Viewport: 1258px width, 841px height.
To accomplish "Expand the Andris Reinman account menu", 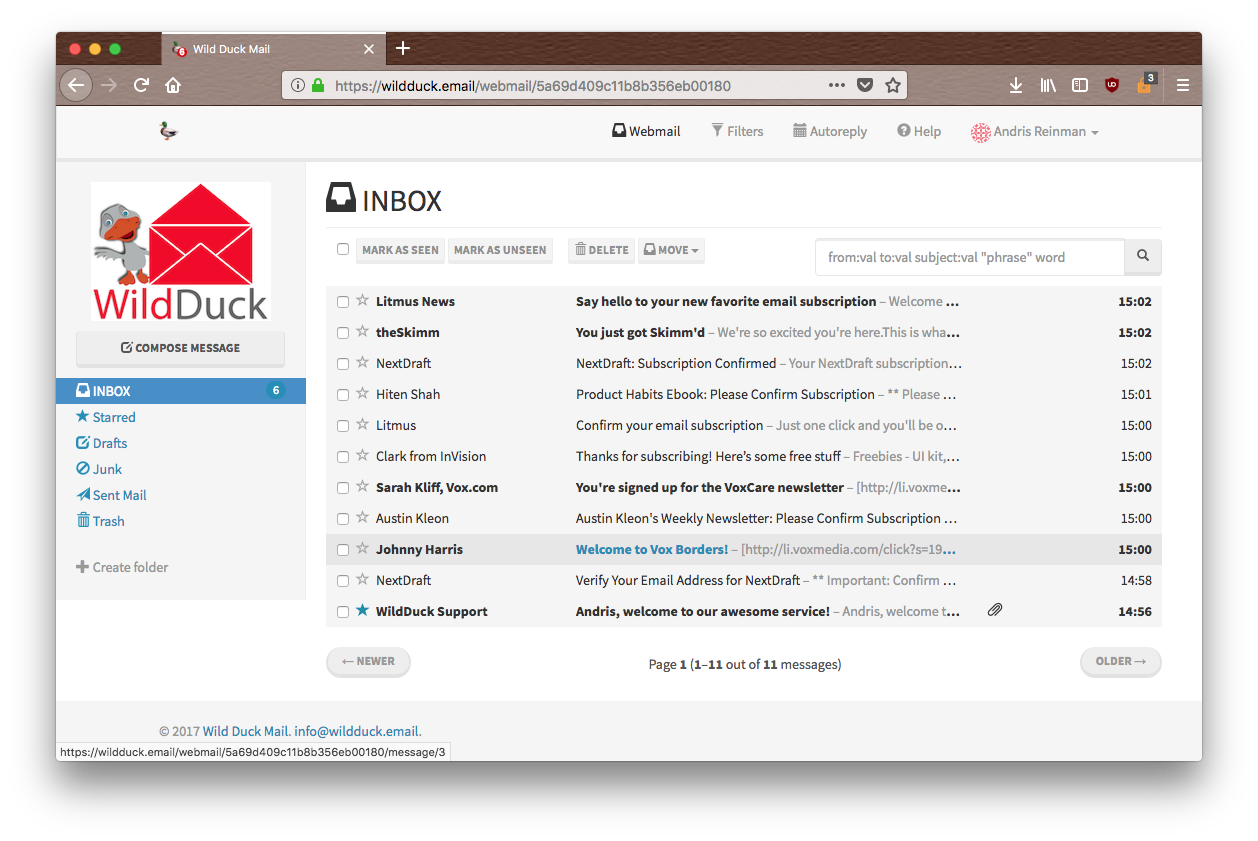I will tap(1035, 132).
